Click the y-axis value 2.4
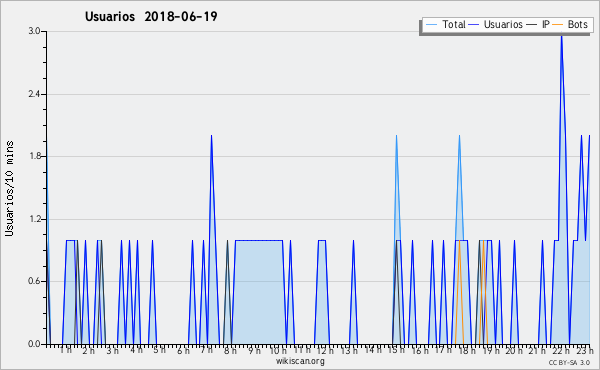The height and width of the screenshot is (370, 600). (x=34, y=94)
